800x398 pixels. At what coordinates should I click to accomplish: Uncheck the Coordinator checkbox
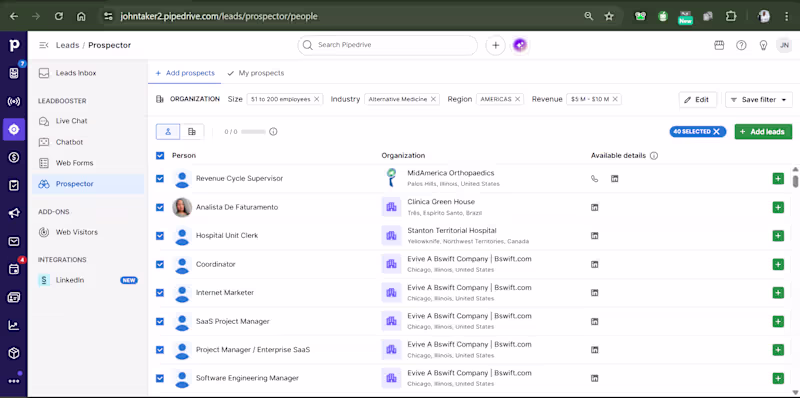tap(160, 264)
